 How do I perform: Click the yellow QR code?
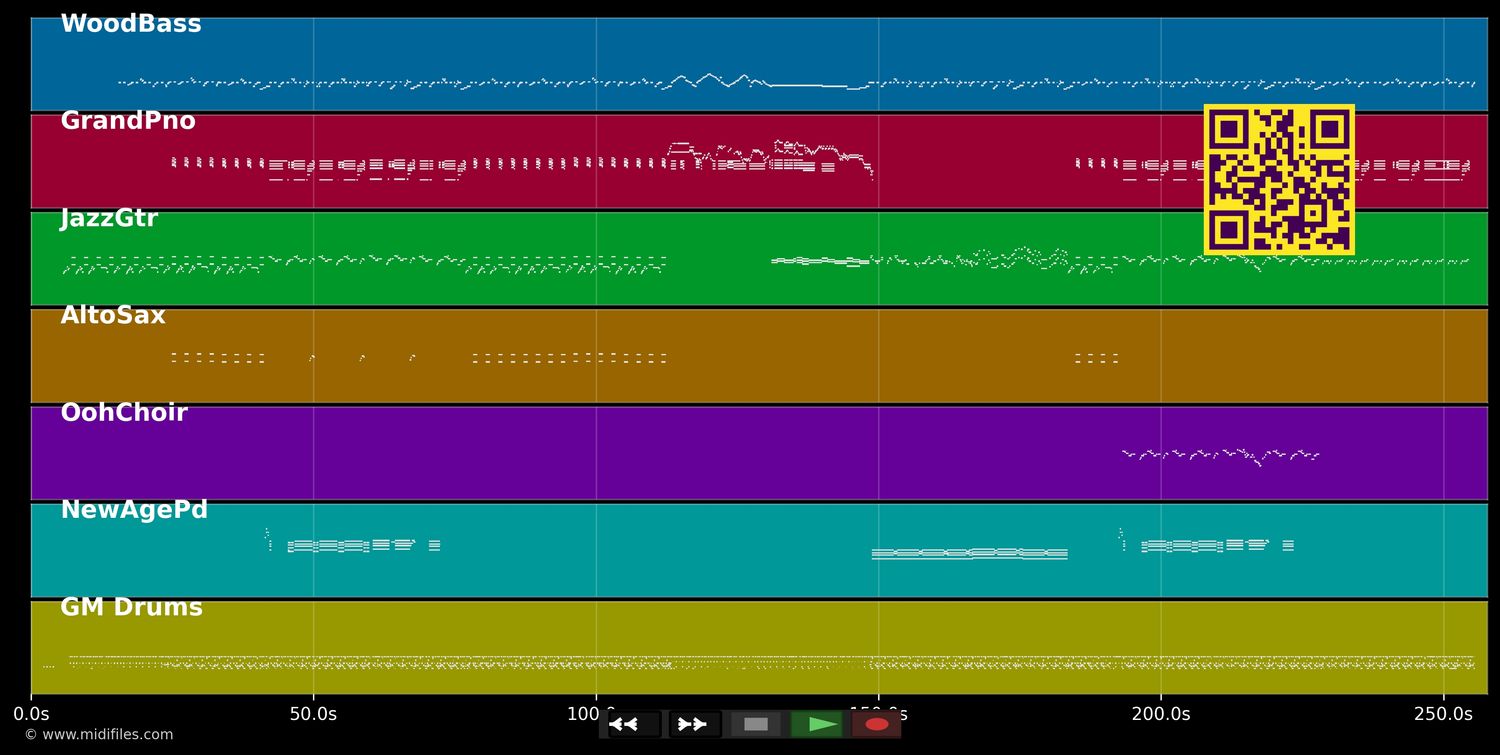click(x=1279, y=180)
